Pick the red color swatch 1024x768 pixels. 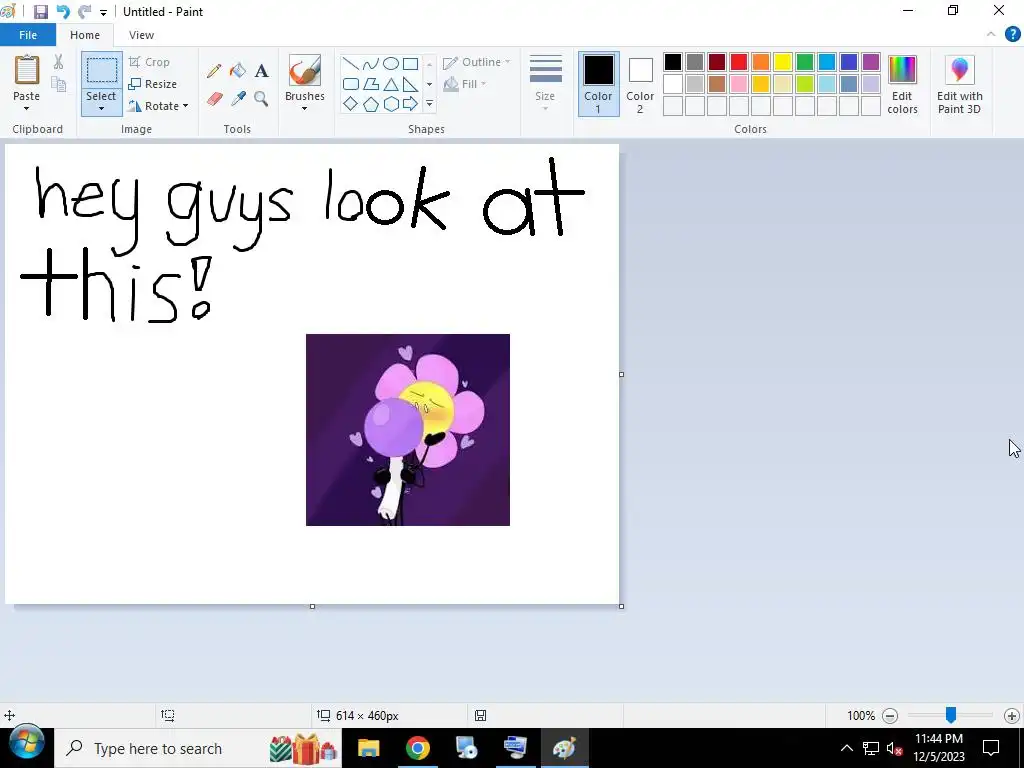[739, 62]
